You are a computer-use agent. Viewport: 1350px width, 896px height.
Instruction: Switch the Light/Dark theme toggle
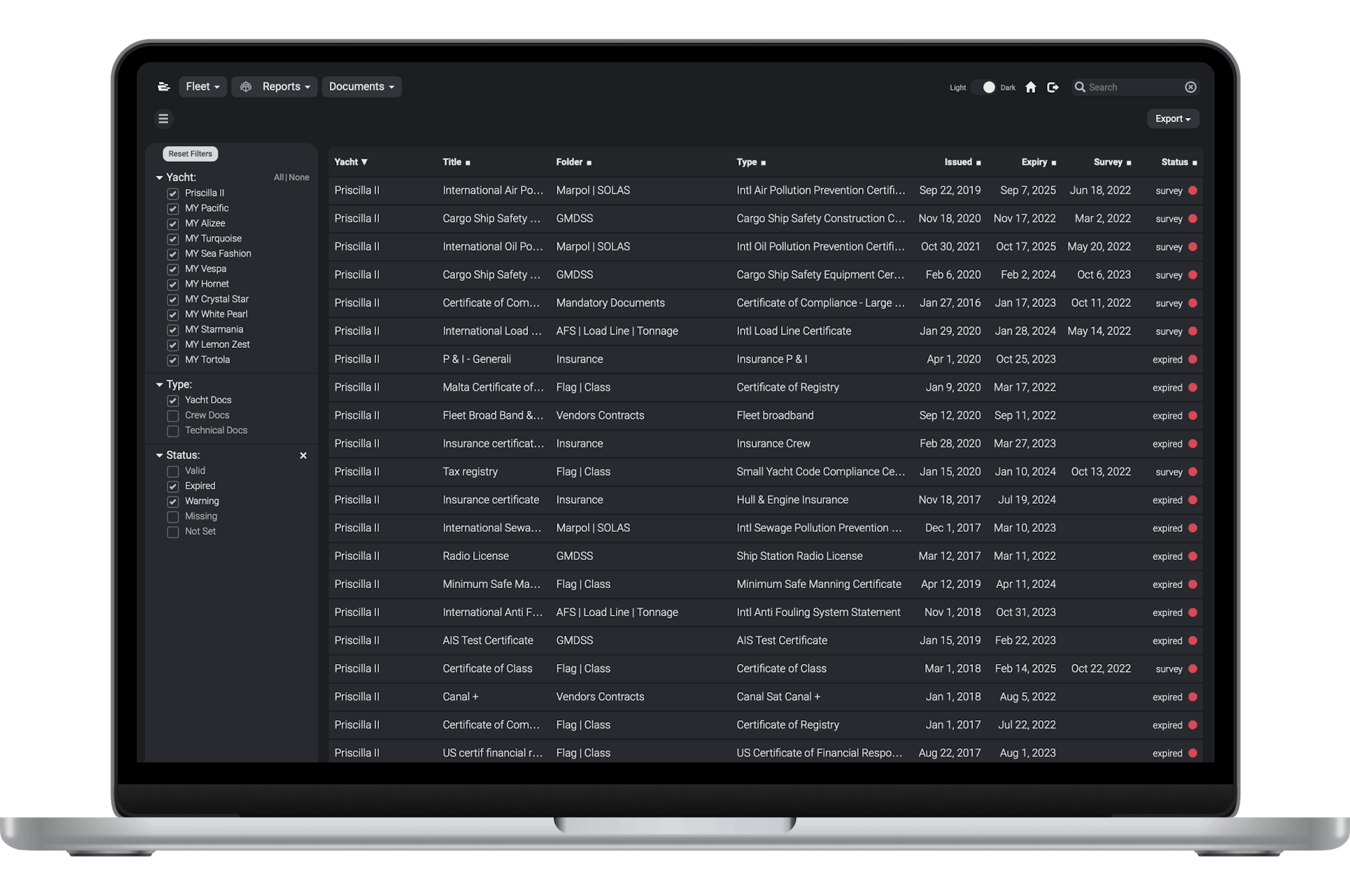coord(984,87)
